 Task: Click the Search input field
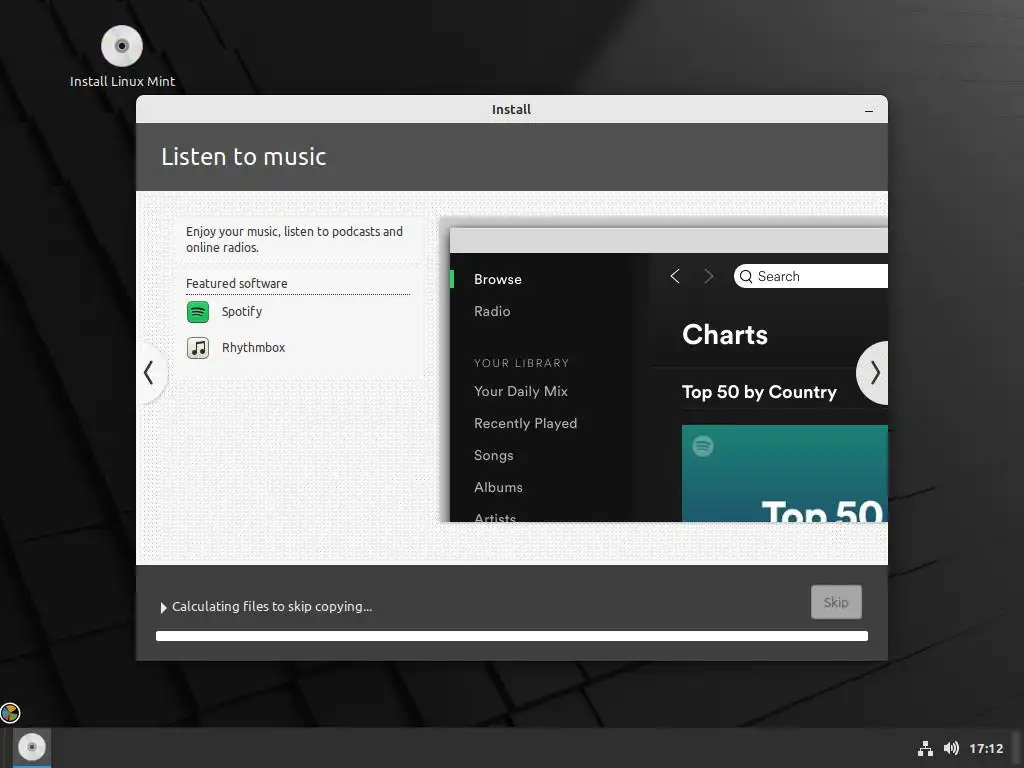(x=810, y=276)
